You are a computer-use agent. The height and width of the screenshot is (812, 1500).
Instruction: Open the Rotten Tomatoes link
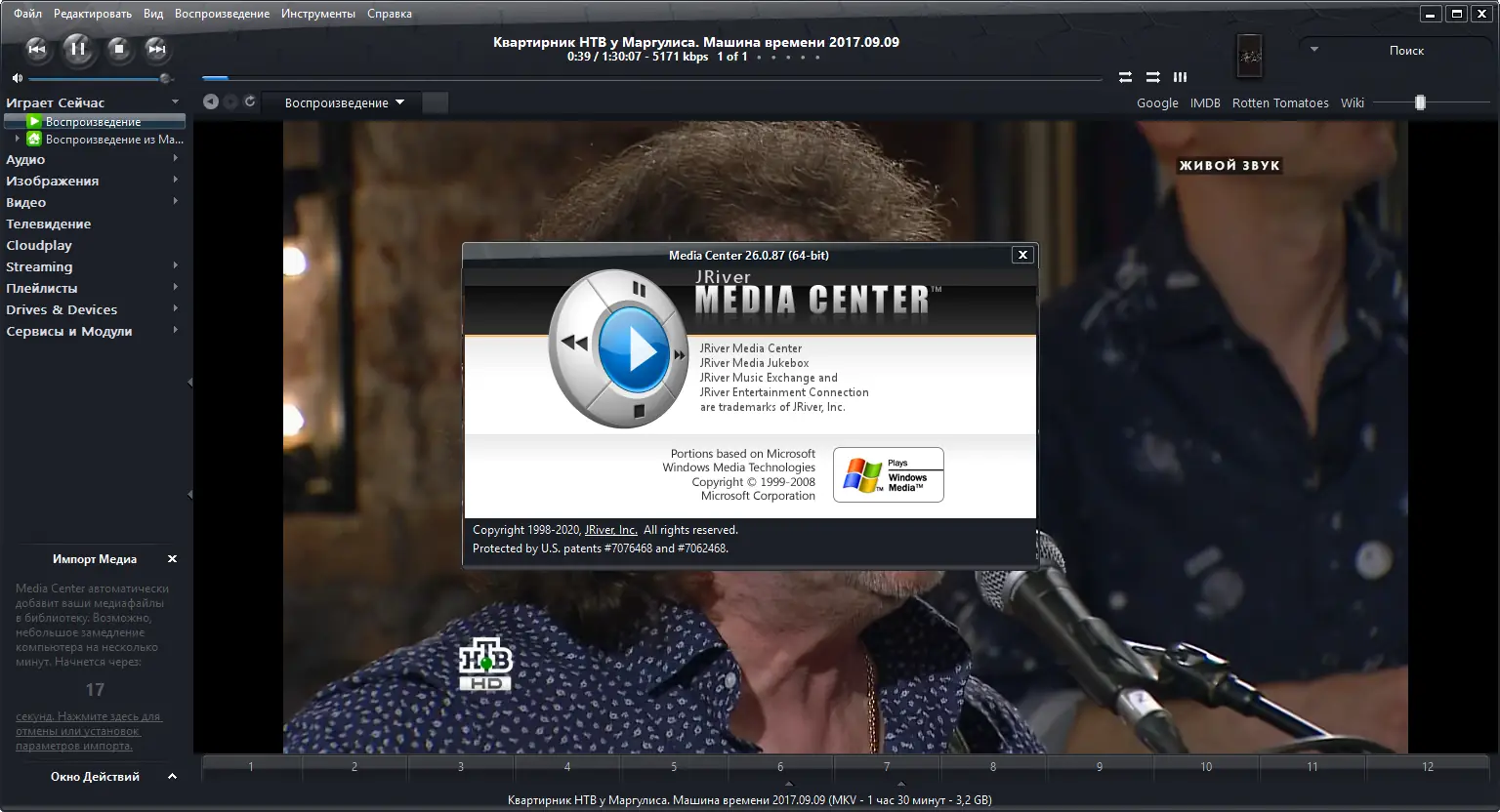1280,102
